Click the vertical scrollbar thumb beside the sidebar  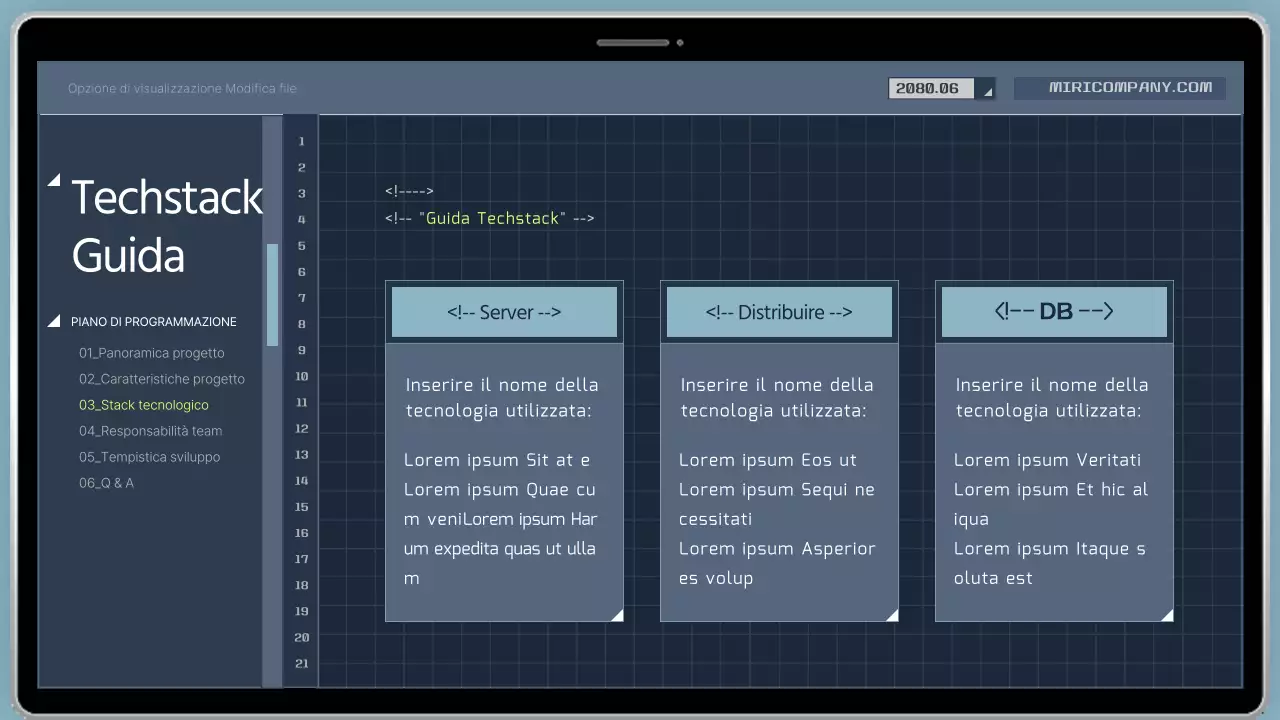pyautogui.click(x=271, y=295)
